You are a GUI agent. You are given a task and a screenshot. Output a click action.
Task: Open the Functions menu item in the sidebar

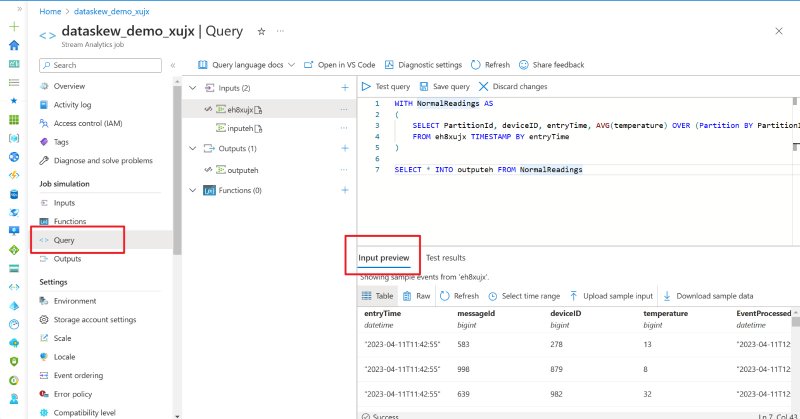(70, 221)
